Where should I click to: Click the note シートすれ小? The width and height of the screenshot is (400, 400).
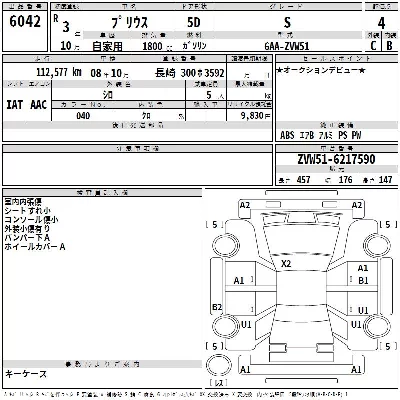[27, 211]
